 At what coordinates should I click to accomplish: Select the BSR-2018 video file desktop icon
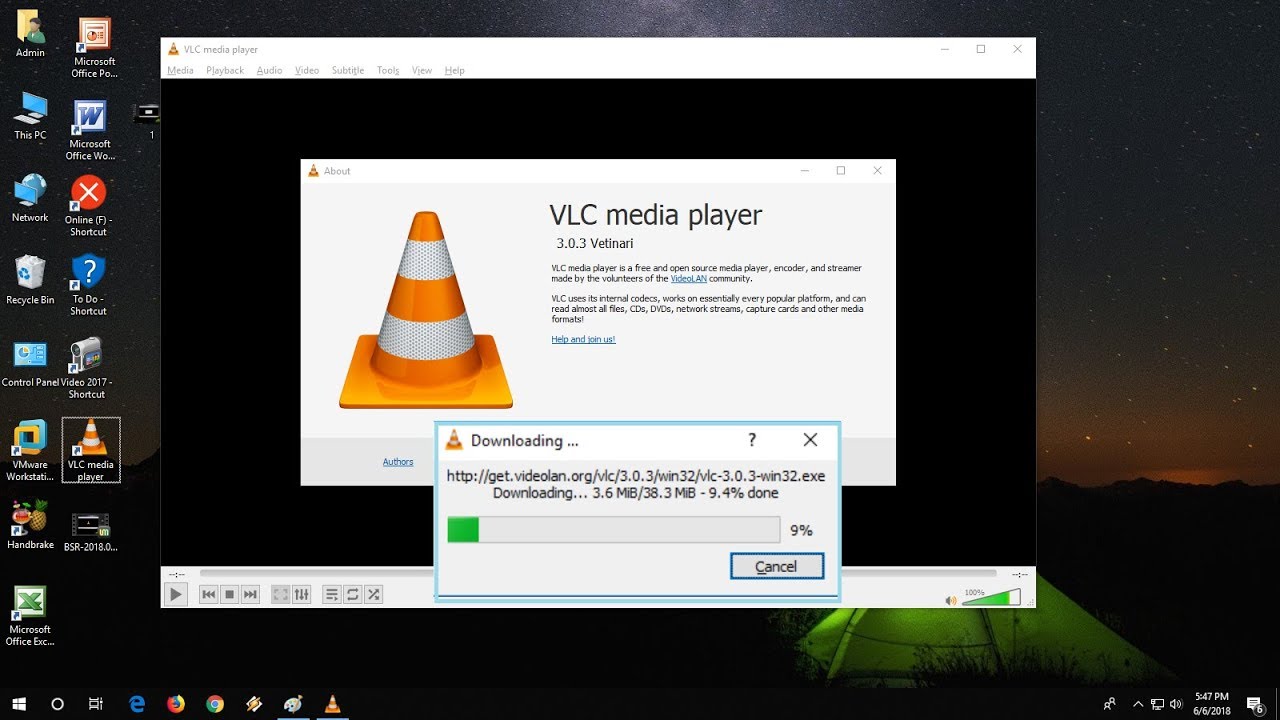pos(91,532)
